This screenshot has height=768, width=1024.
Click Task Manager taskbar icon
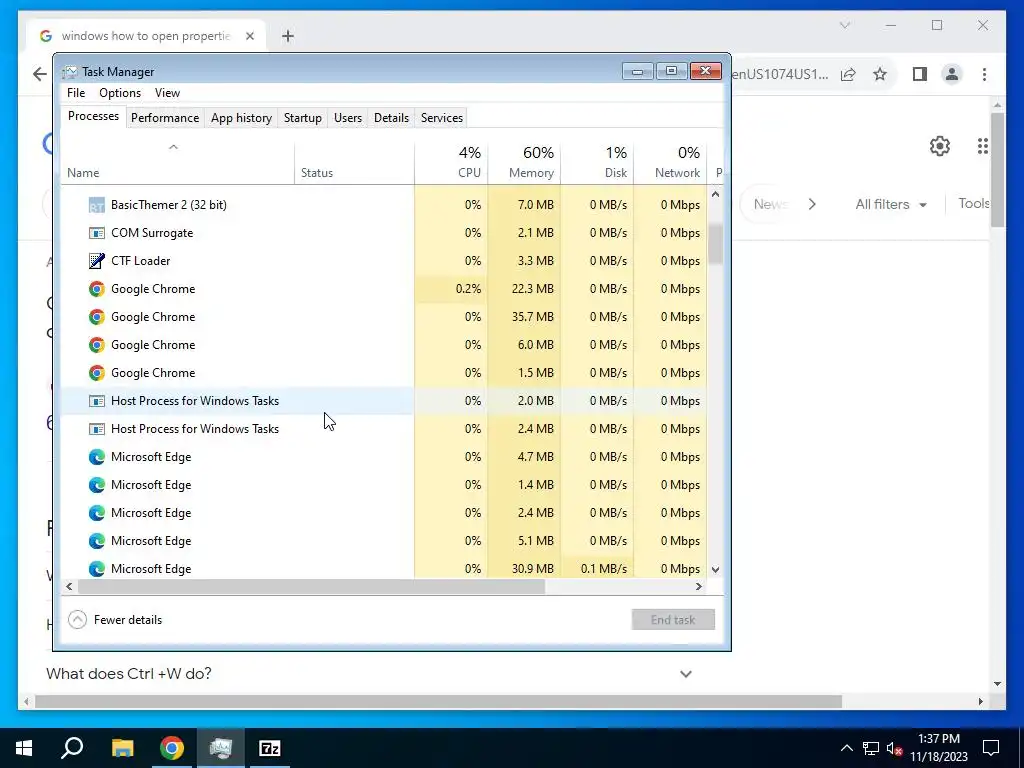221,748
